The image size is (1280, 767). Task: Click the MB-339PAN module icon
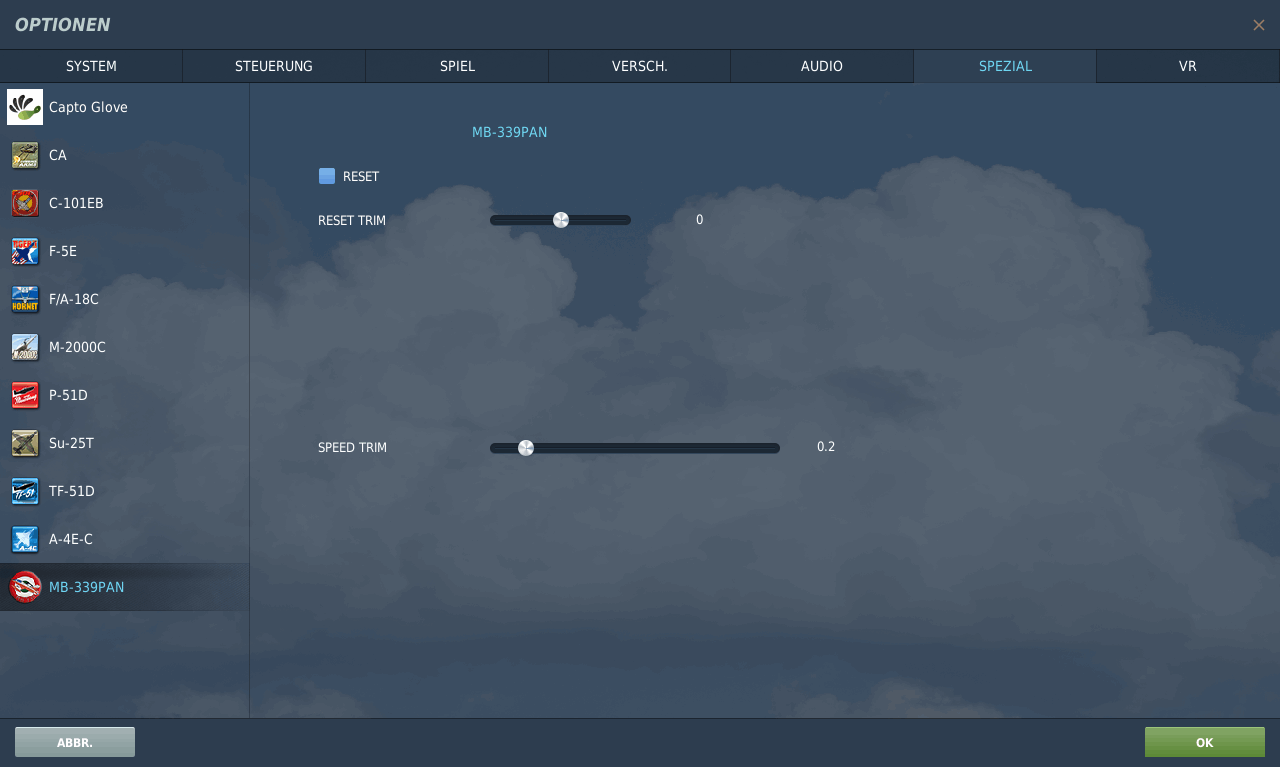click(25, 587)
